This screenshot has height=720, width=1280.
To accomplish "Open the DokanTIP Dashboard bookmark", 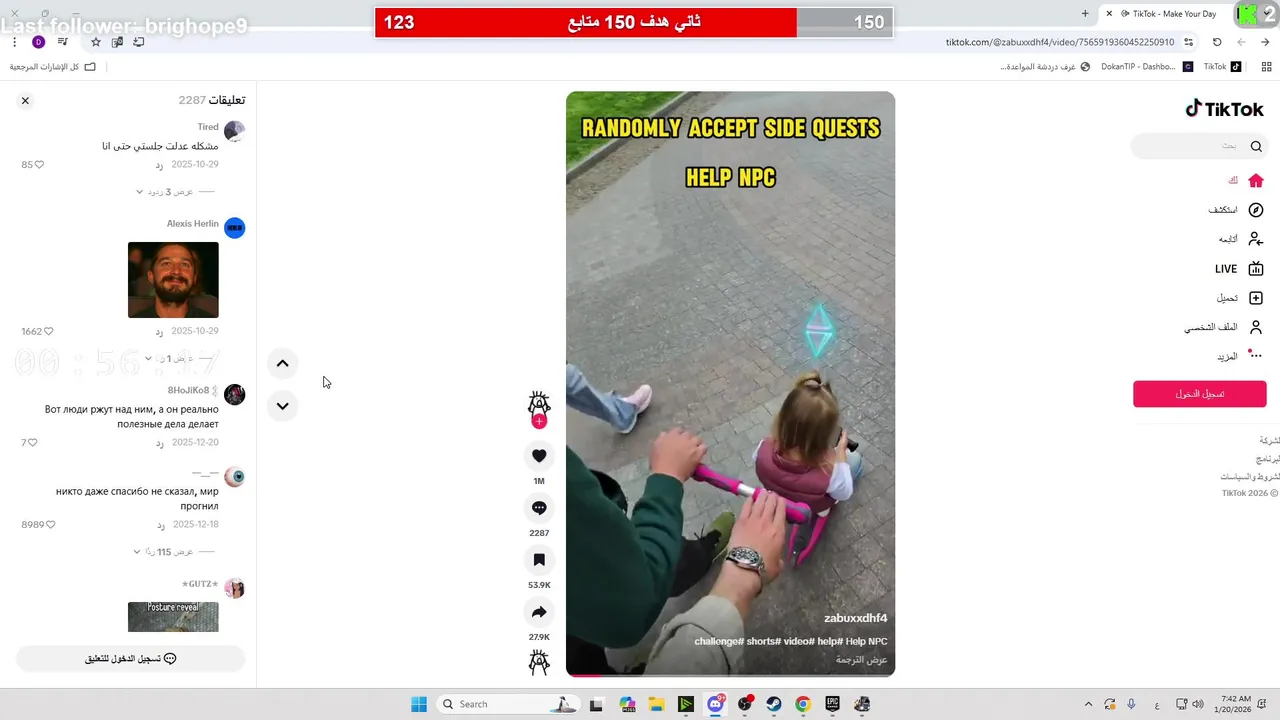I will [1146, 67].
